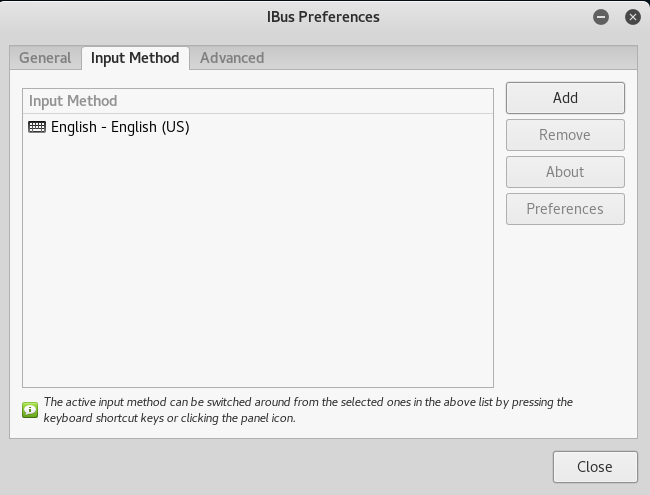The image size is (650, 495).
Task: Click blank panel area beneath the Preferences button
Action: click(565, 307)
